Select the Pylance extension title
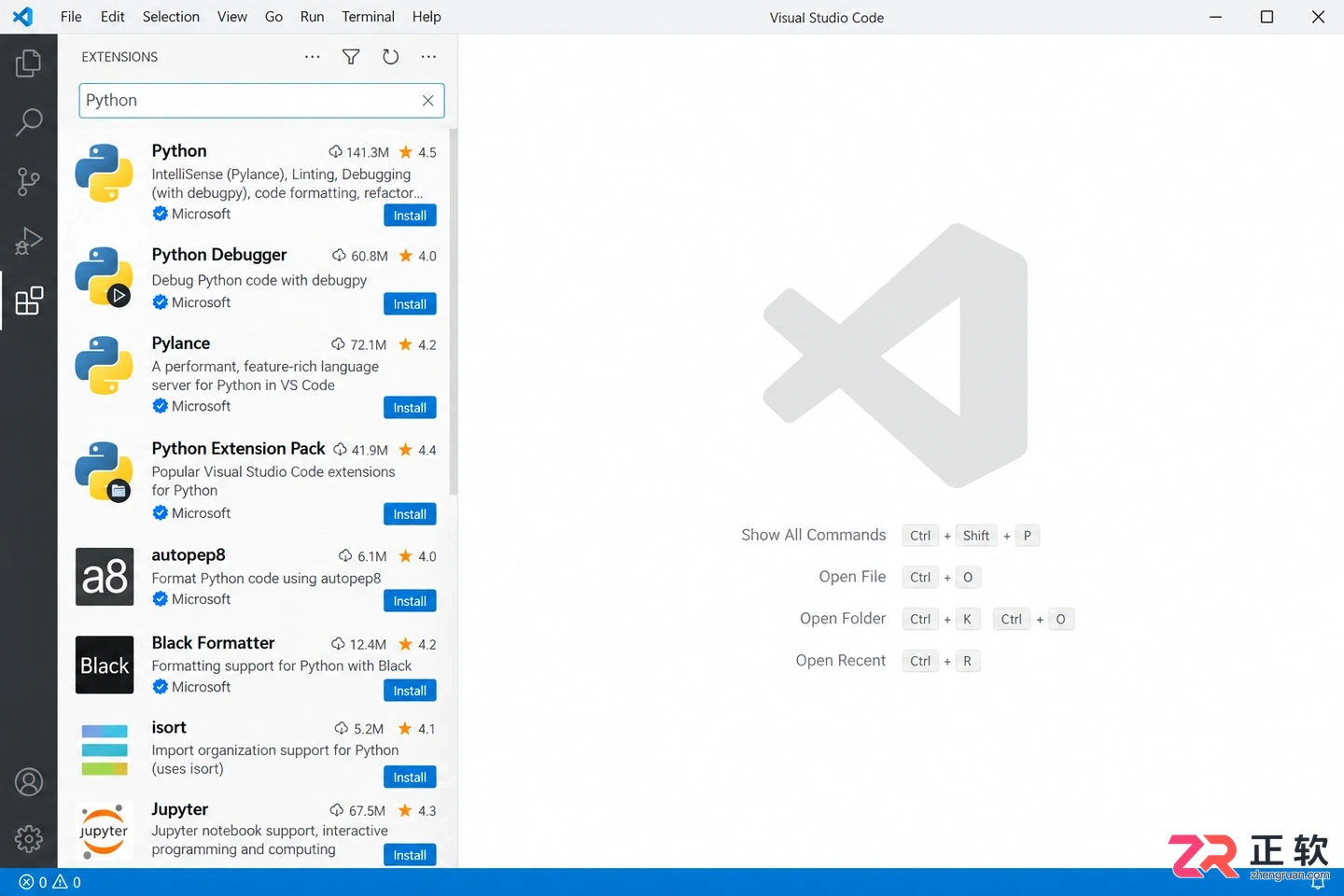Viewport: 1344px width, 896px height. (x=181, y=343)
